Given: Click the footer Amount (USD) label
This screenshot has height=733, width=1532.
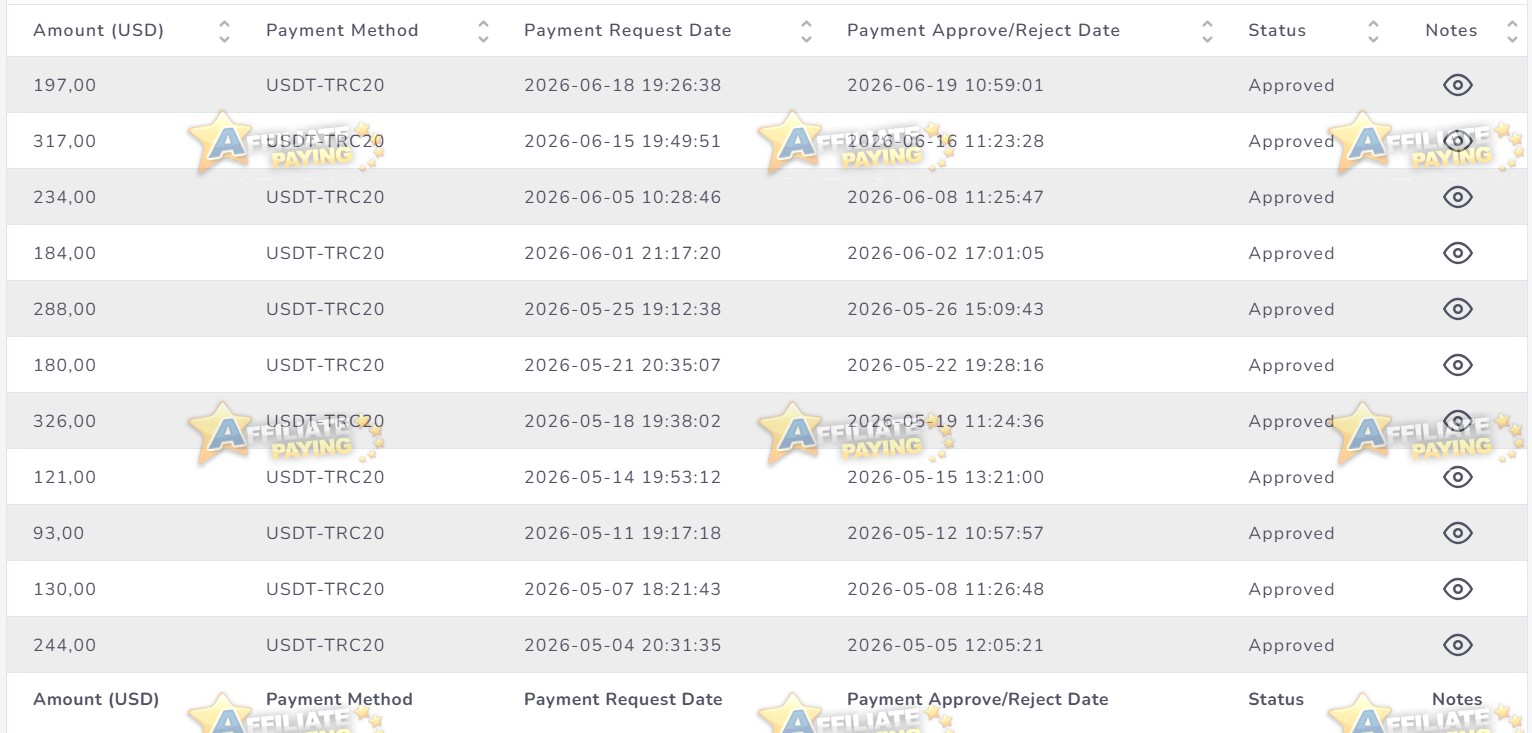Looking at the screenshot, I should tap(96, 699).
